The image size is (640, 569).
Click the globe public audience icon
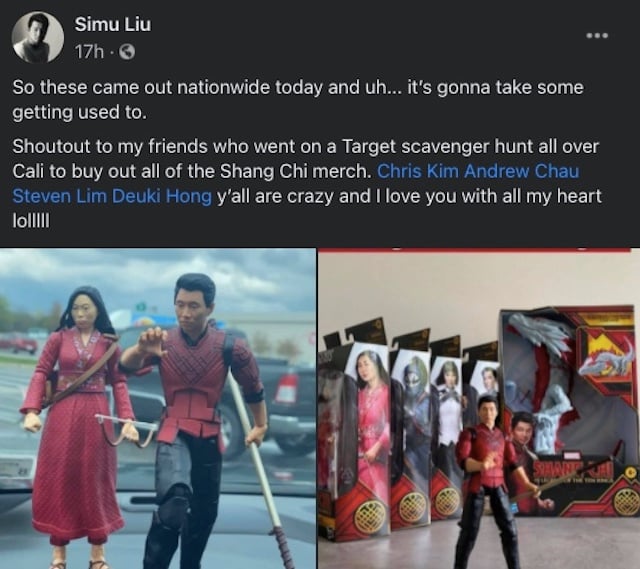tap(127, 52)
